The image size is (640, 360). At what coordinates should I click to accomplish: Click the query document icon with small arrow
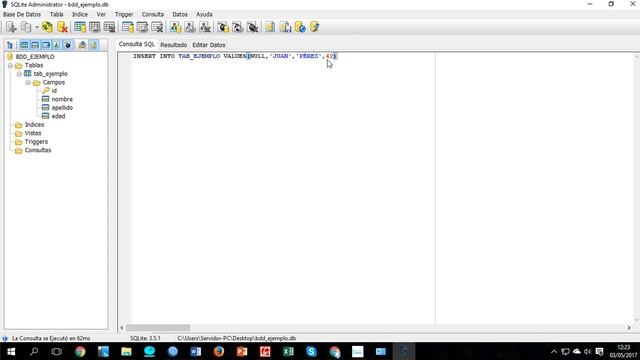(x=285, y=27)
